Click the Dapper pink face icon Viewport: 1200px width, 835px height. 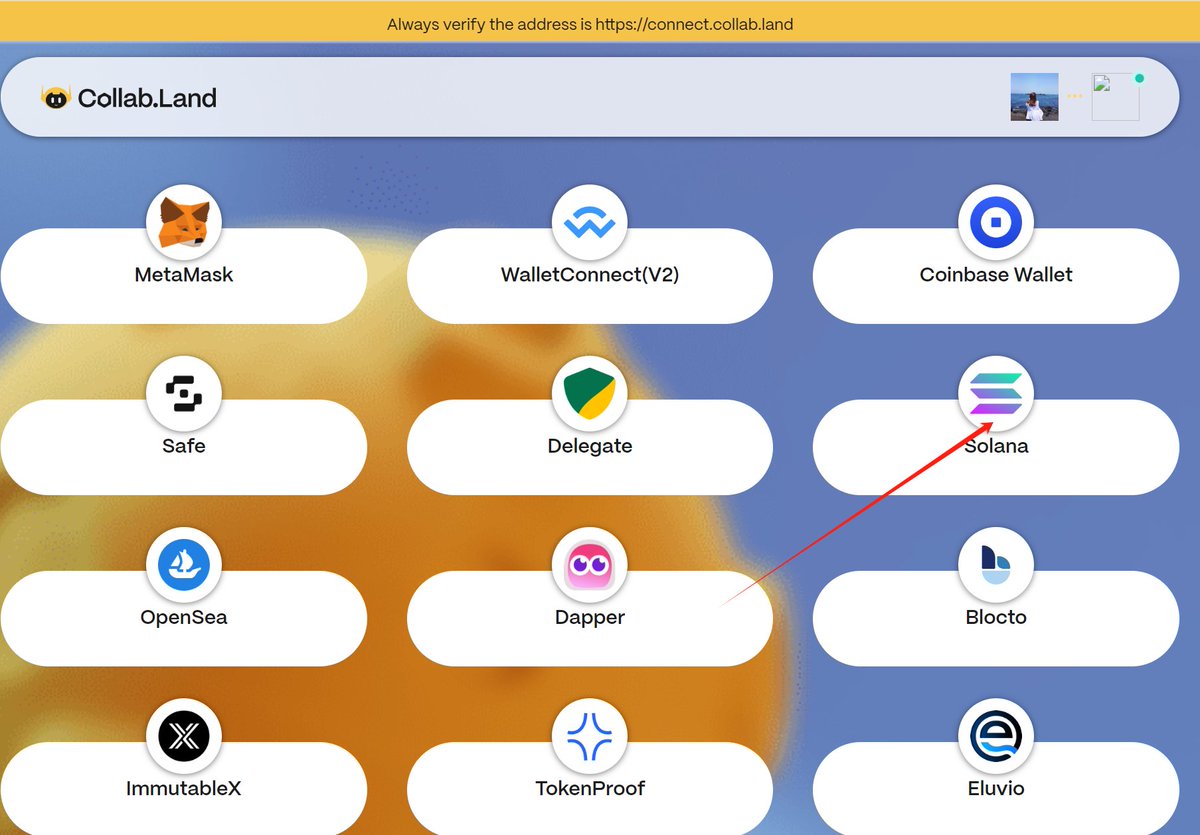pos(590,566)
